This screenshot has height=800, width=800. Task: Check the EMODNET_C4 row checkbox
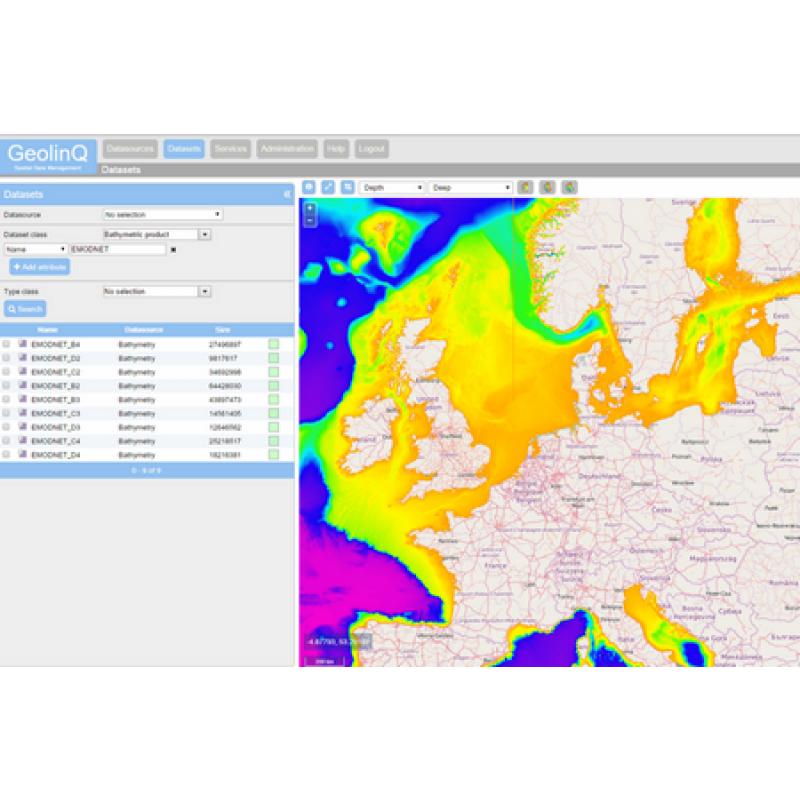pyautogui.click(x=6, y=441)
